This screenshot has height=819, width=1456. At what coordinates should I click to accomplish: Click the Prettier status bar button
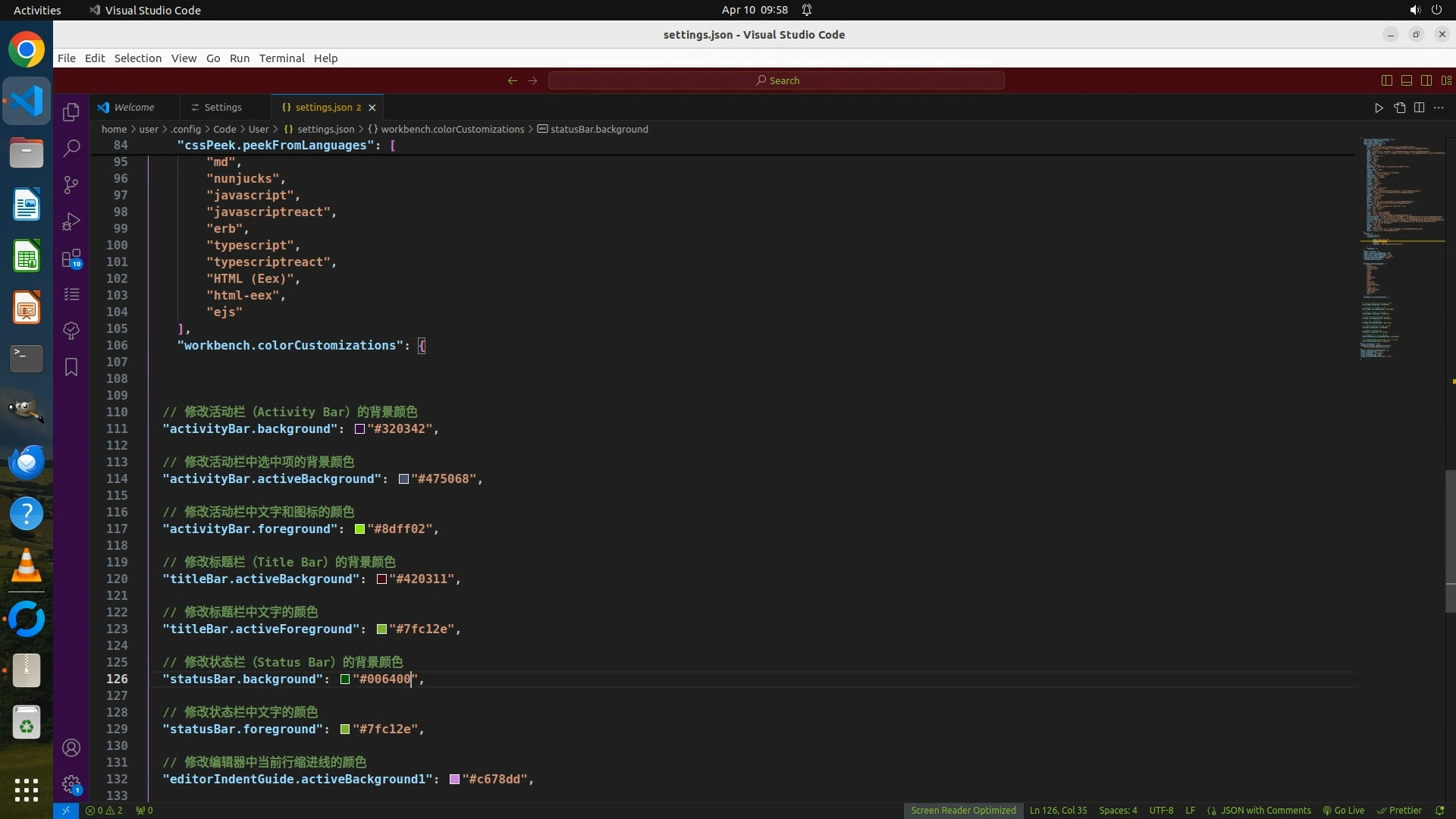pos(1400,810)
